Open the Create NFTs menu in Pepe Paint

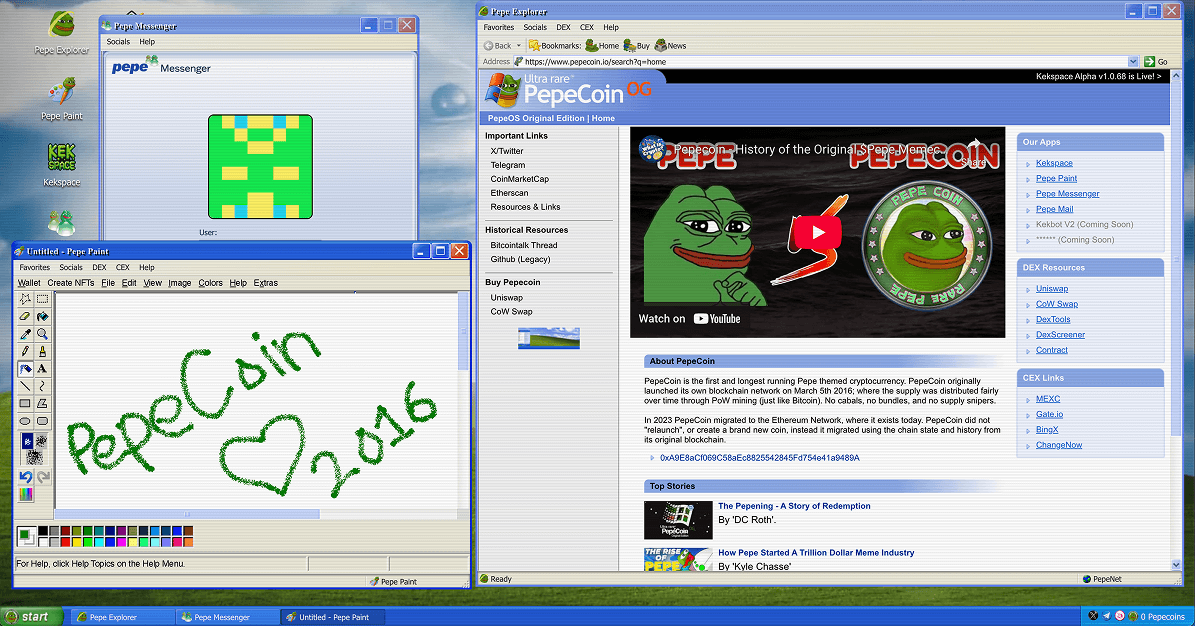tap(71, 283)
